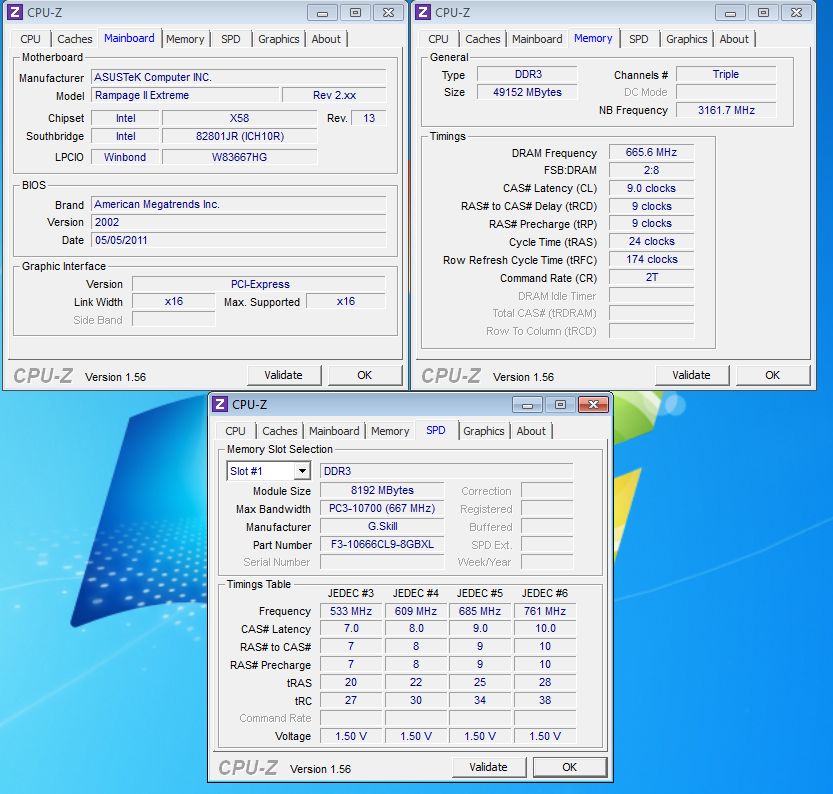Open the CPU tab in the SPD window

[235, 431]
